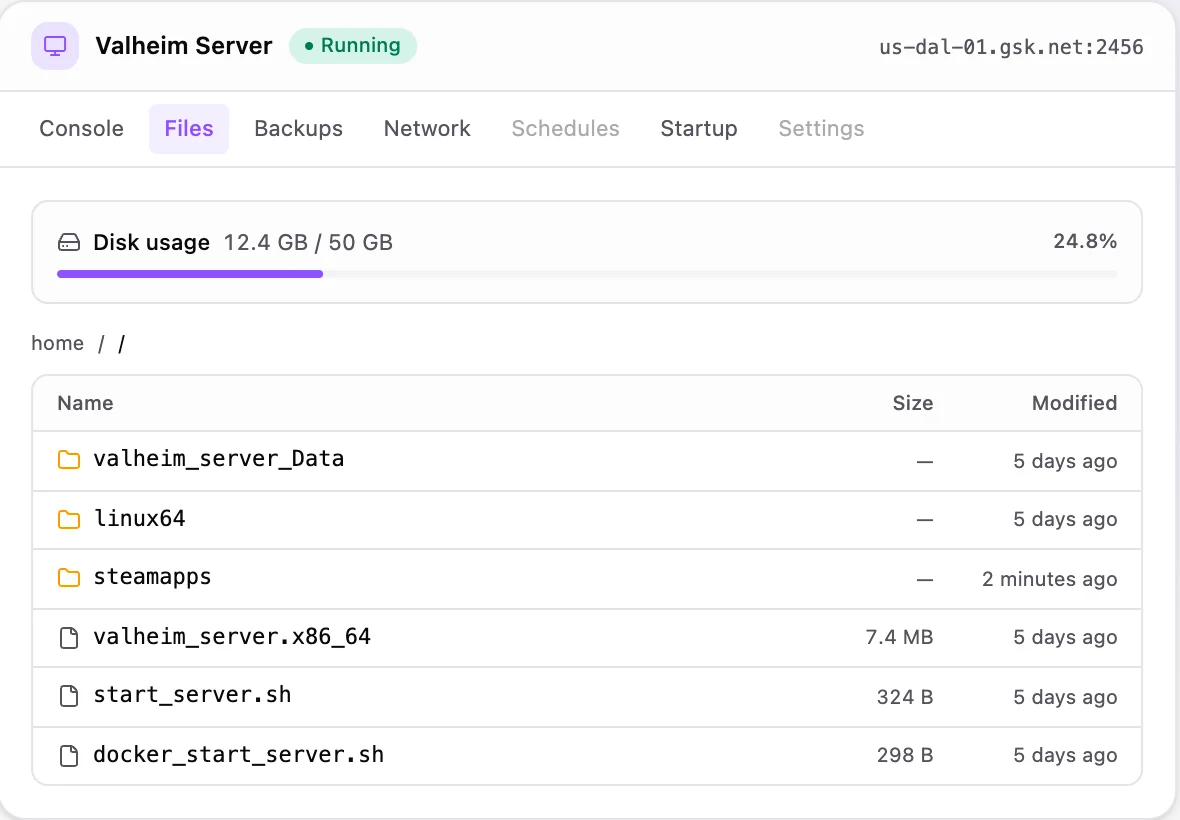Image resolution: width=1180 pixels, height=820 pixels.
Task: Click the valheim_server_Data folder icon
Action: pos(68,459)
